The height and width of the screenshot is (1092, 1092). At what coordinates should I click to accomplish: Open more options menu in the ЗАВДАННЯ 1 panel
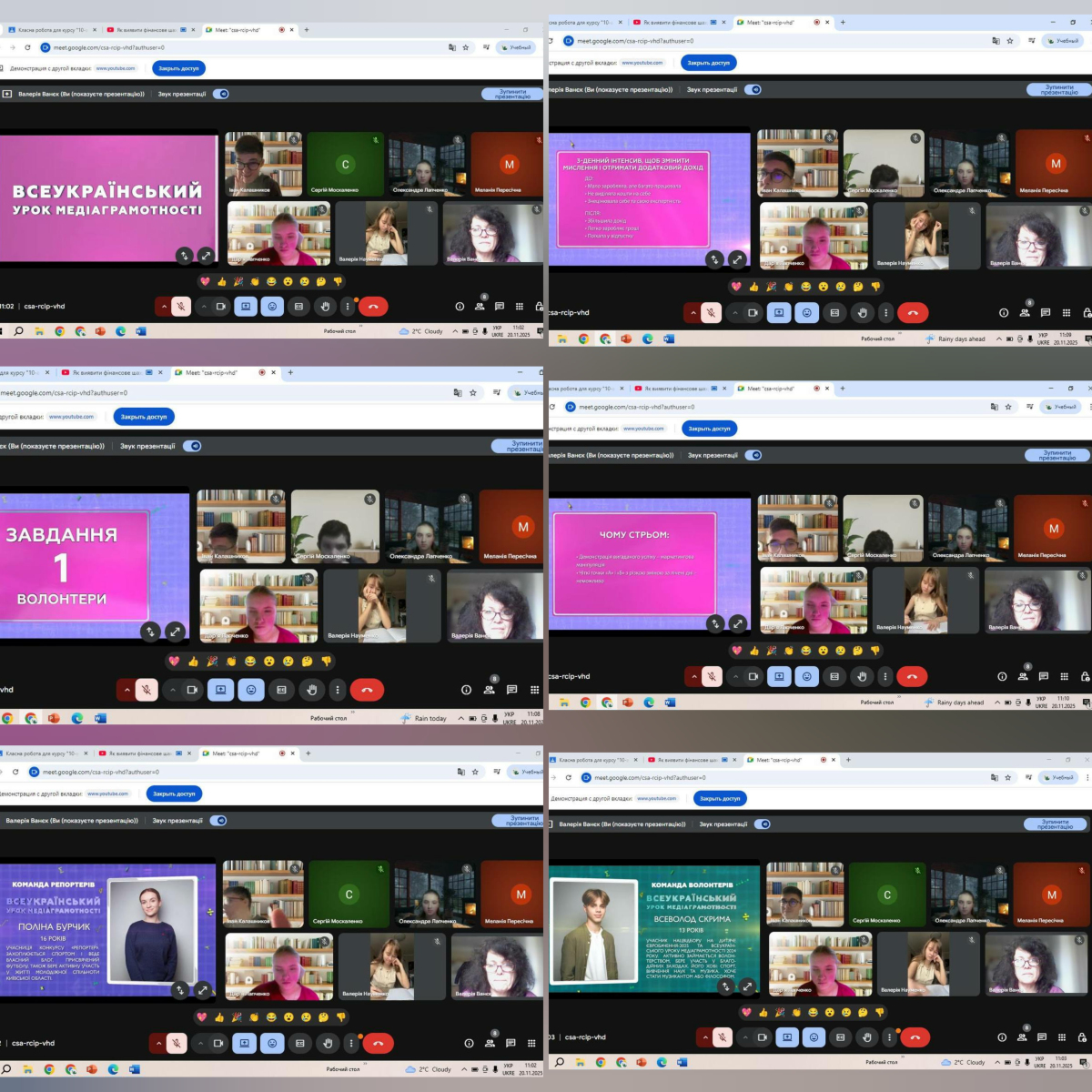pyautogui.click(x=338, y=690)
